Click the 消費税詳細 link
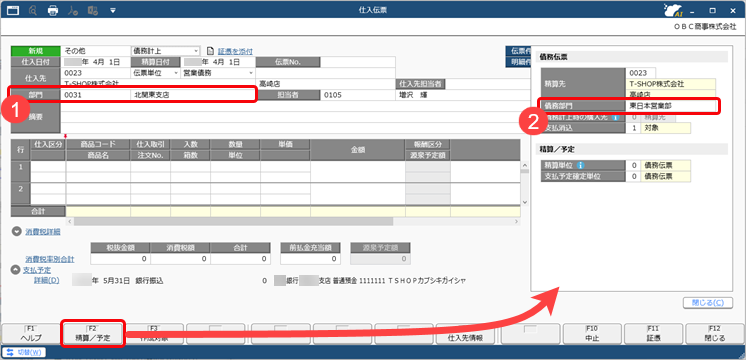This screenshot has height=360, width=746. pyautogui.click(x=43, y=232)
